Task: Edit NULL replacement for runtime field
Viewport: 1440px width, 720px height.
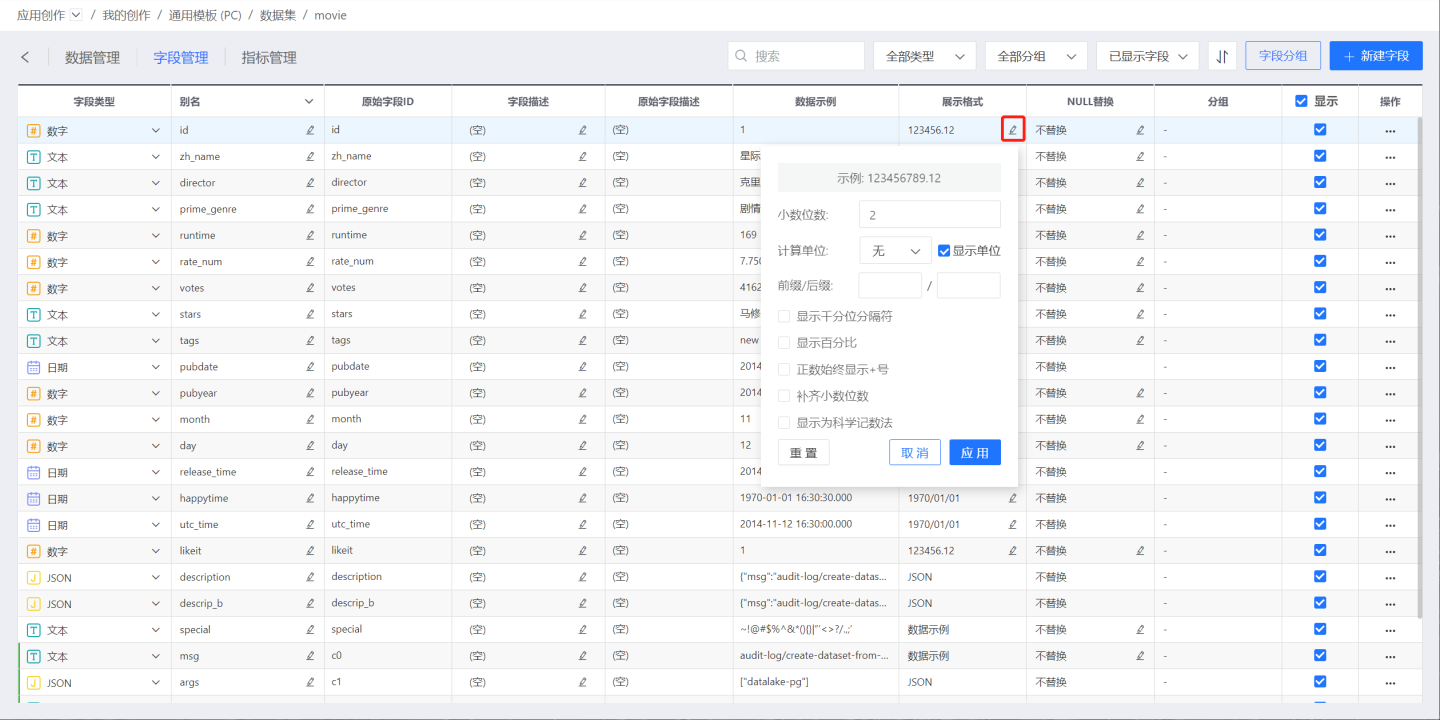Action: click(x=1140, y=236)
